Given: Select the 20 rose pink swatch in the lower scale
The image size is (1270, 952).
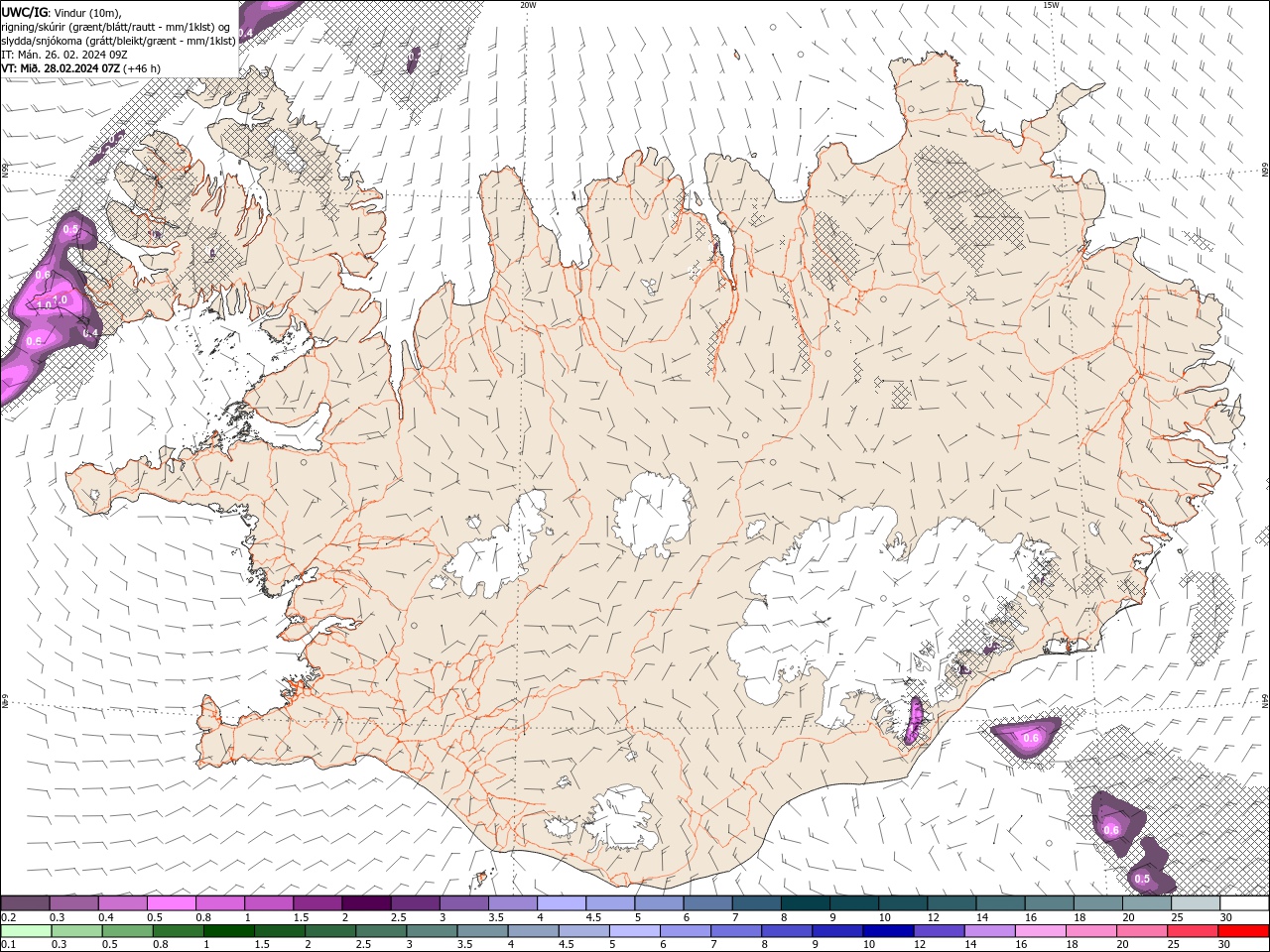Looking at the screenshot, I should (1141, 931).
